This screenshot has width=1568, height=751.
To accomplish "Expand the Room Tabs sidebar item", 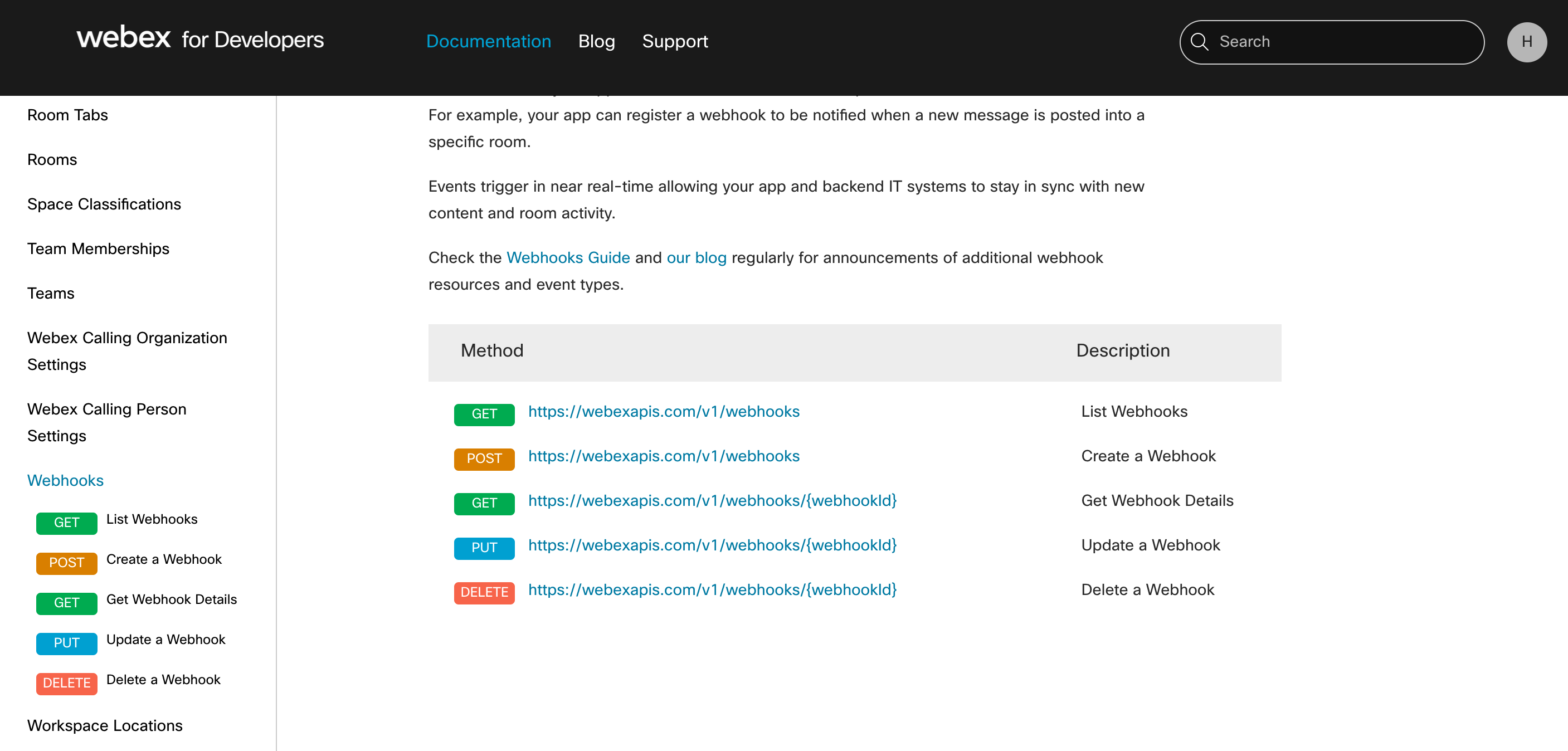I will (x=68, y=114).
